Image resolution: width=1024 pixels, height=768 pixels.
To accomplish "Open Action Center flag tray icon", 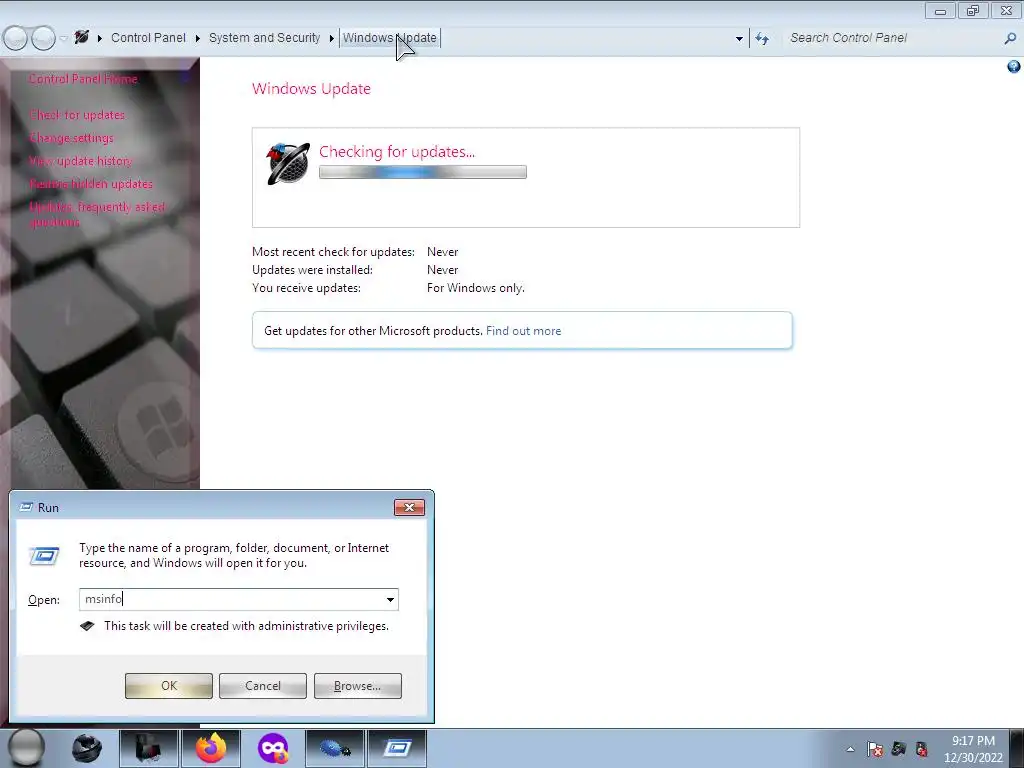I will tap(875, 749).
